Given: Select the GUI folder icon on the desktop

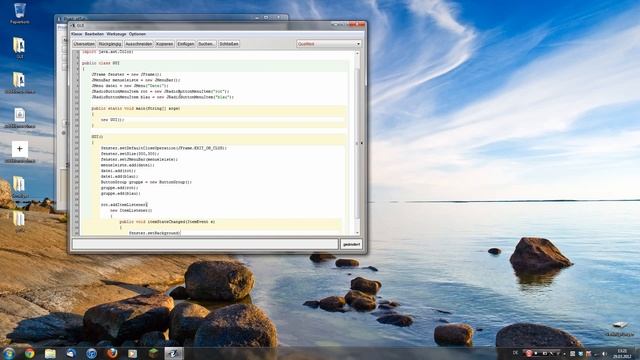Looking at the screenshot, I should click(19, 48).
